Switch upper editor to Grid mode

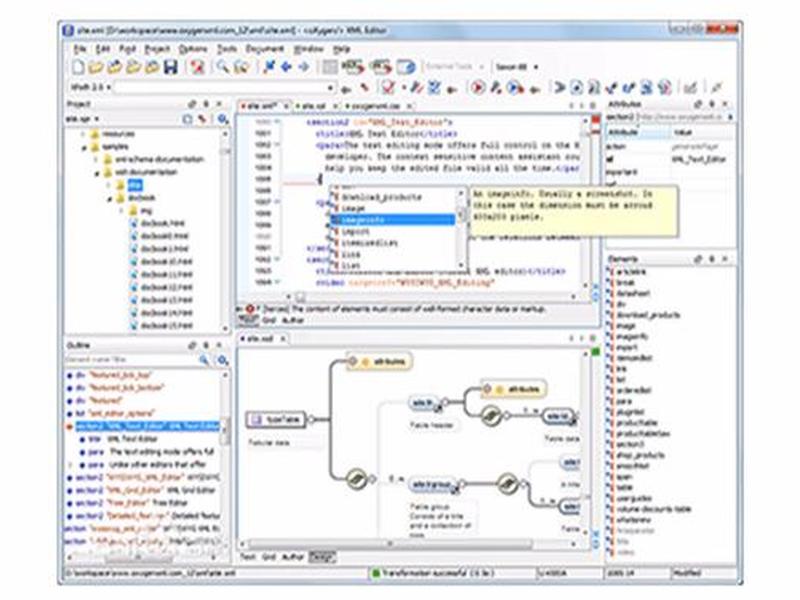(x=269, y=320)
